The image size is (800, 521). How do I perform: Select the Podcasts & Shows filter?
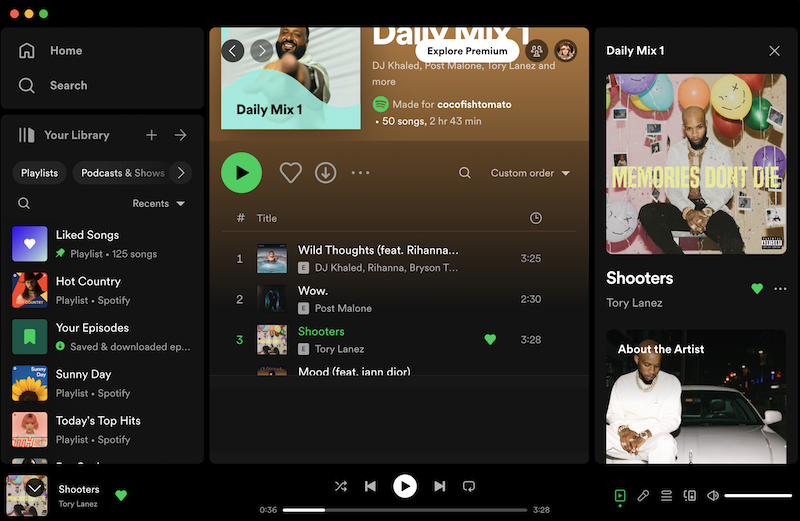(122, 173)
